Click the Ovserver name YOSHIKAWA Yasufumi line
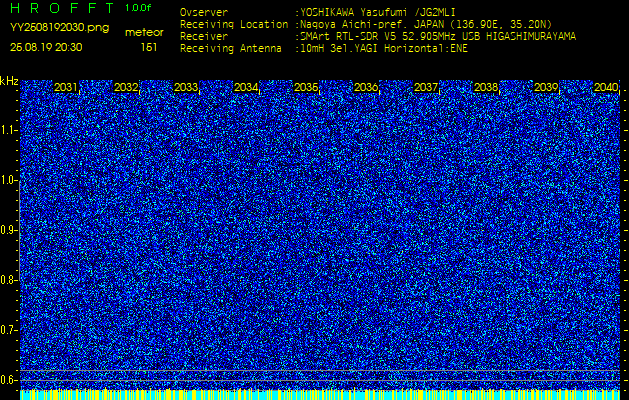The height and width of the screenshot is (400, 629). coord(318,12)
